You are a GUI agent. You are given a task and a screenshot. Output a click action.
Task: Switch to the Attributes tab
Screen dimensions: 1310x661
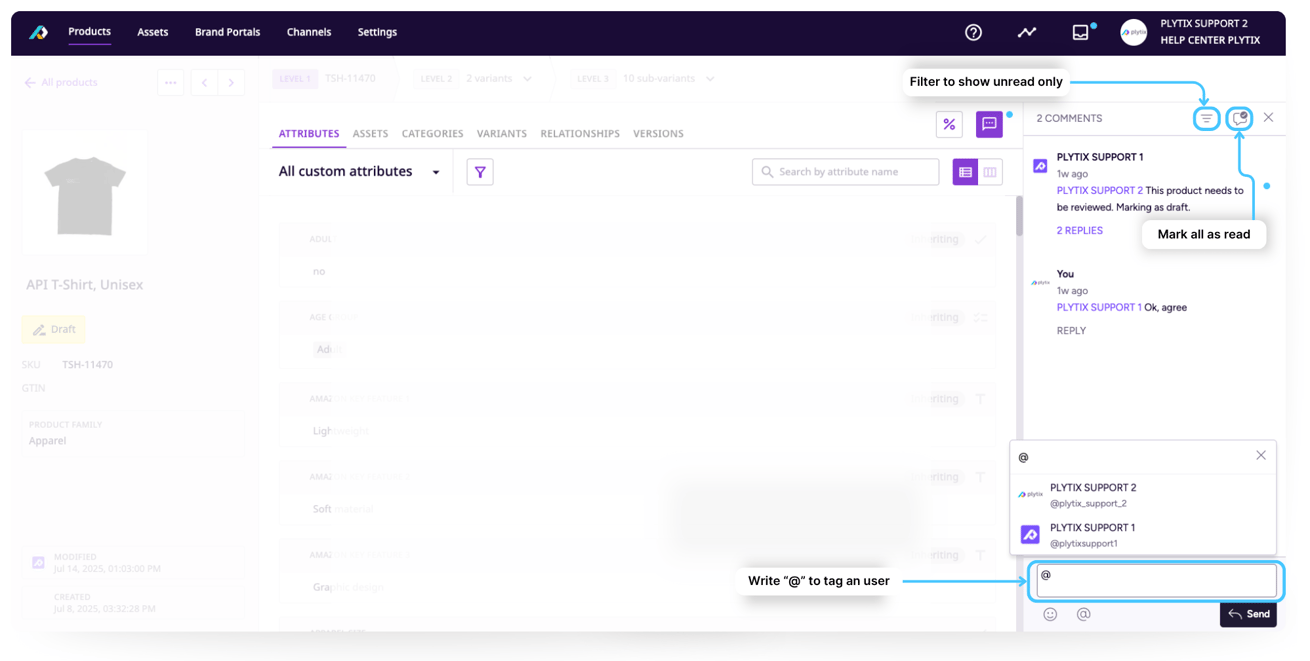[x=309, y=134]
